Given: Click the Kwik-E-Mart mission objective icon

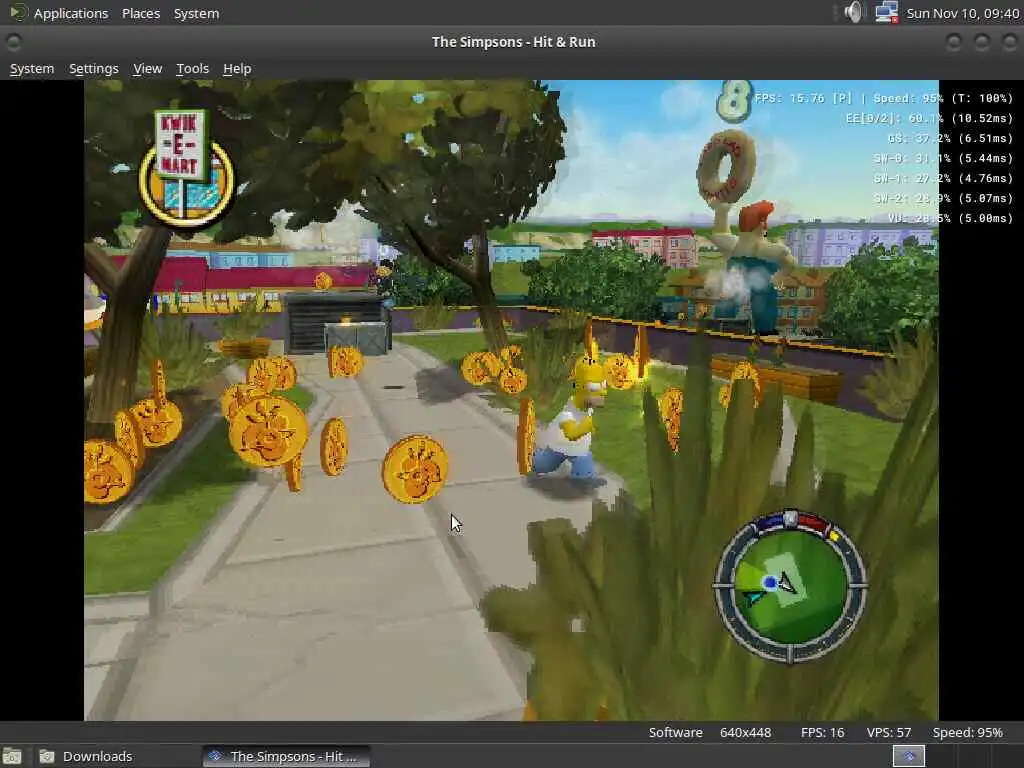Looking at the screenshot, I should 187,168.
